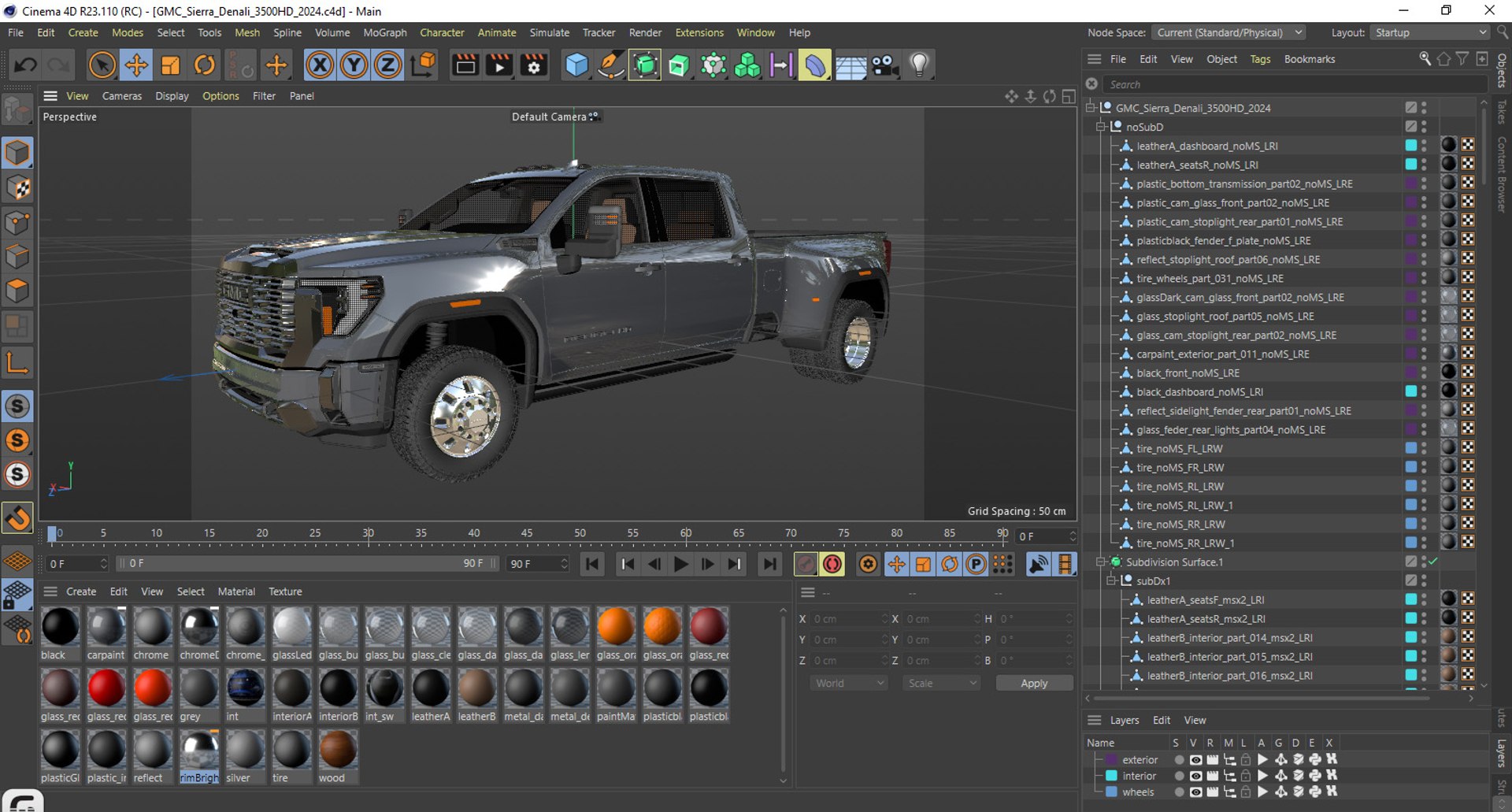Viewport: 1512px width, 812px height.
Task: Toggle Z axis lock
Action: pyautogui.click(x=387, y=65)
